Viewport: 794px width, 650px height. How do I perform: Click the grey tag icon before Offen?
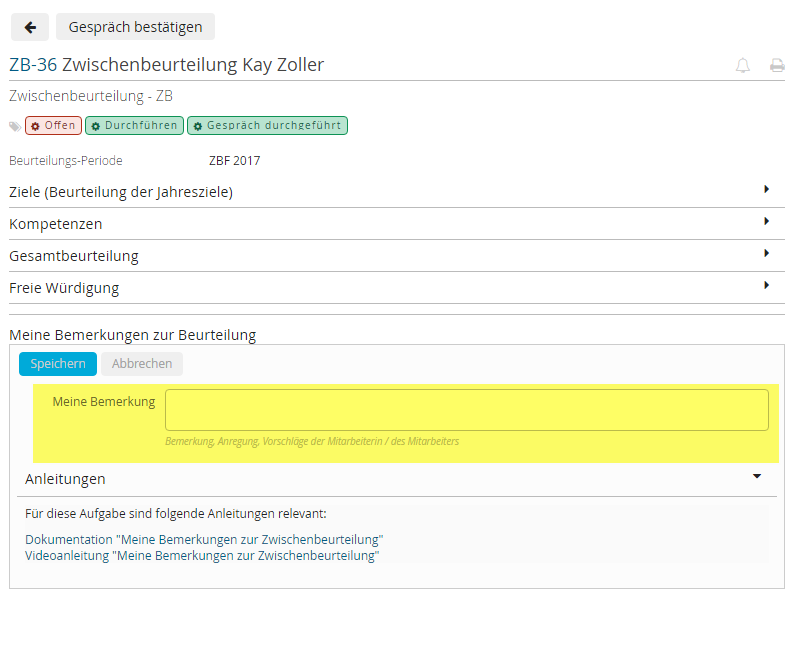pos(15,126)
